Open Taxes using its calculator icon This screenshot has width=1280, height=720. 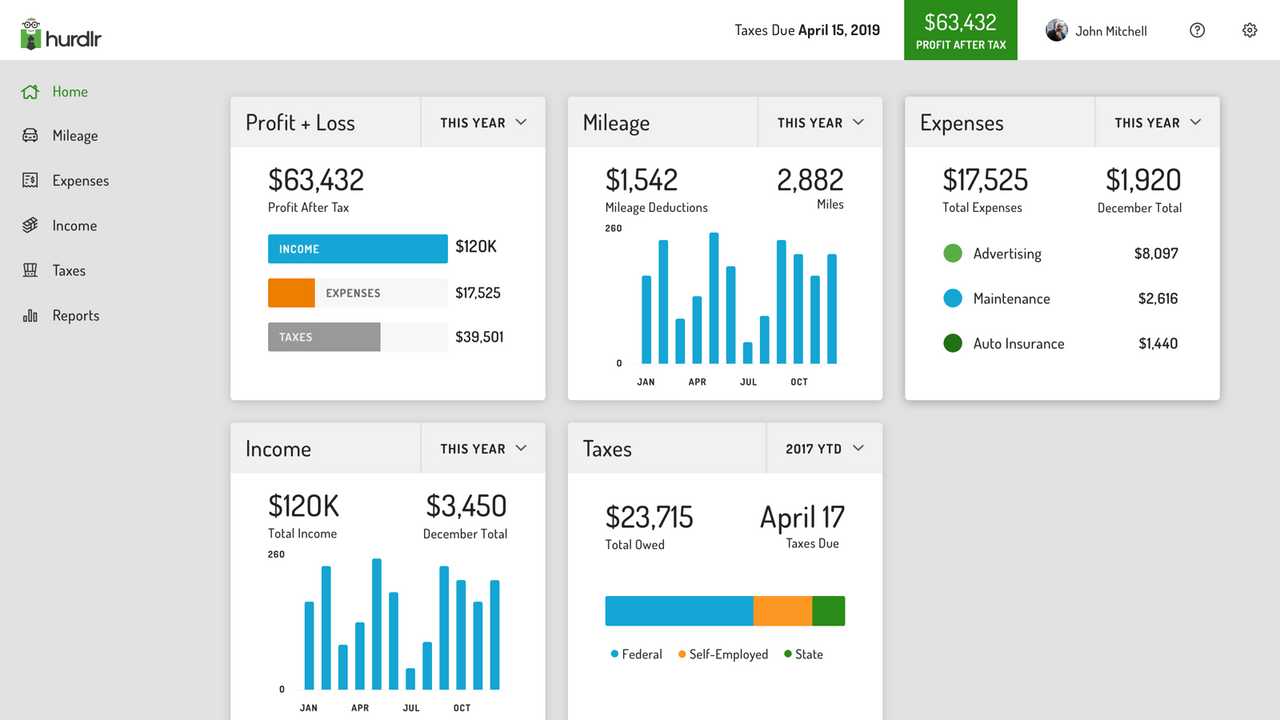pos(29,270)
